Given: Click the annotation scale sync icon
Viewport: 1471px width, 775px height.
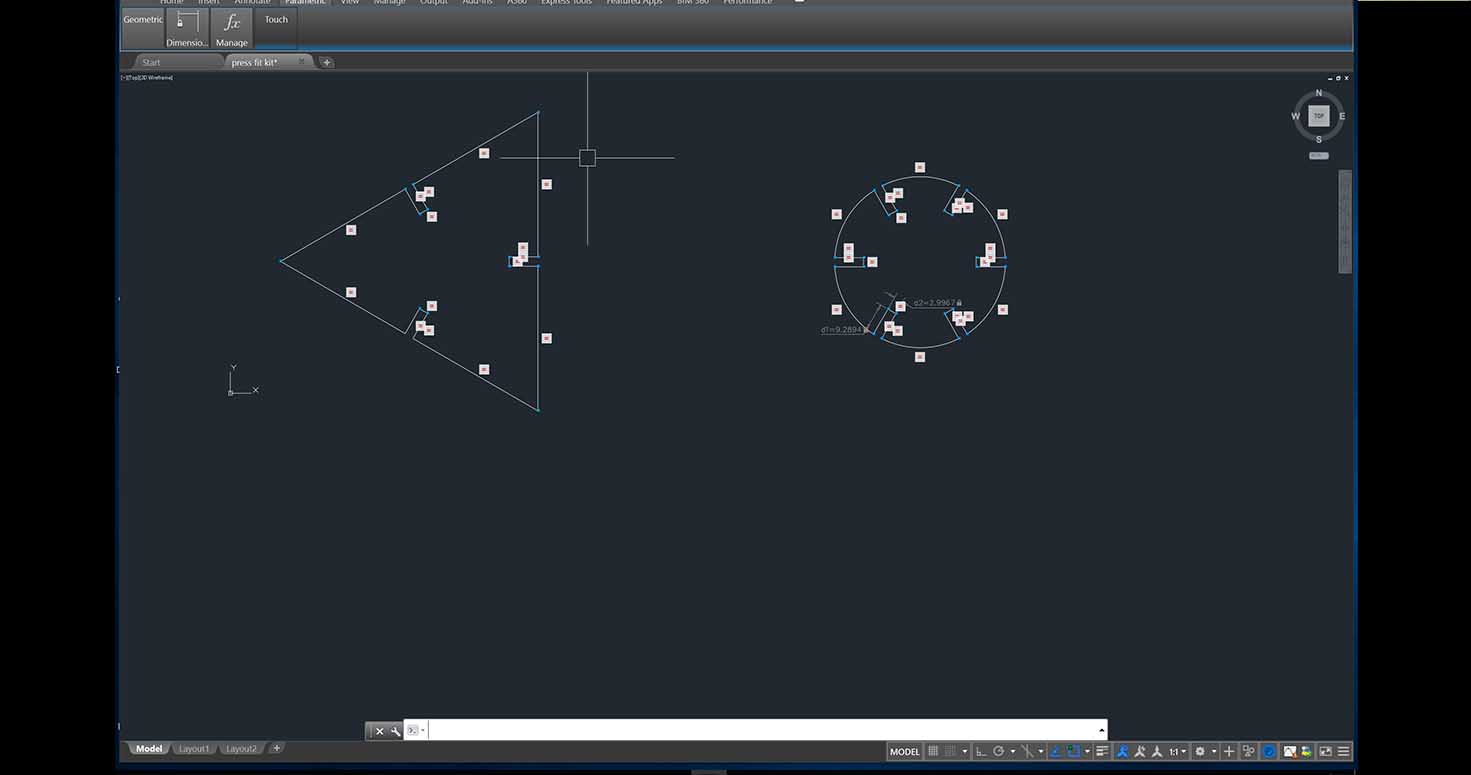Looking at the screenshot, I should coord(1157,751).
